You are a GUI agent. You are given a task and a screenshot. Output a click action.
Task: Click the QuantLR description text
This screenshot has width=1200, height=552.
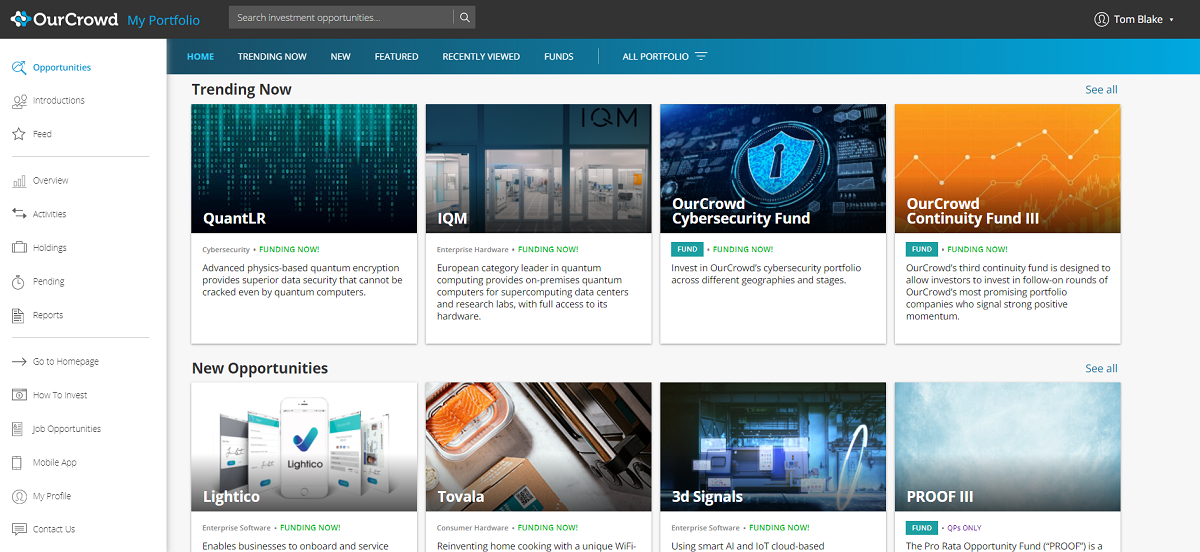pyautogui.click(x=302, y=280)
